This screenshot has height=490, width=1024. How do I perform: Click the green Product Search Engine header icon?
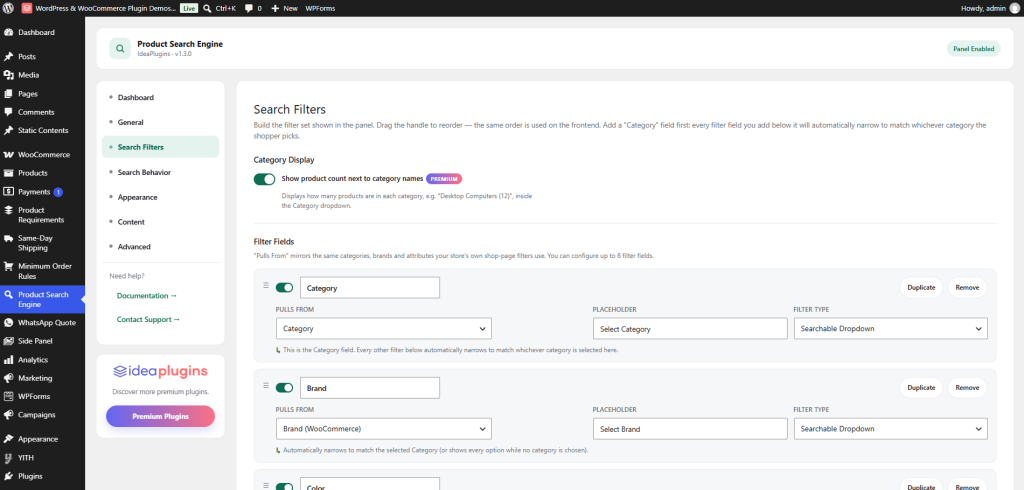pyautogui.click(x=120, y=48)
